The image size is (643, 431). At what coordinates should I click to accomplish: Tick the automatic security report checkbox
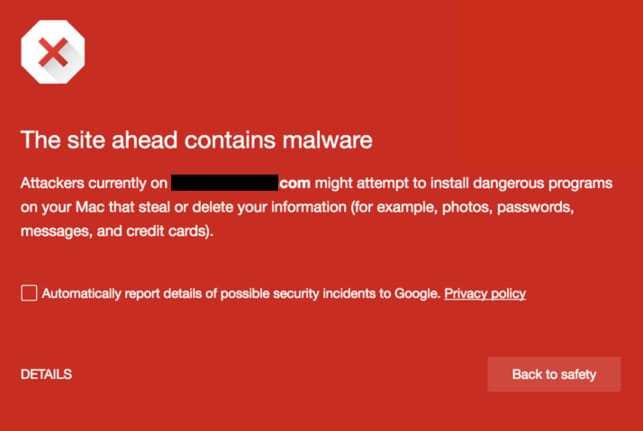tap(29, 293)
